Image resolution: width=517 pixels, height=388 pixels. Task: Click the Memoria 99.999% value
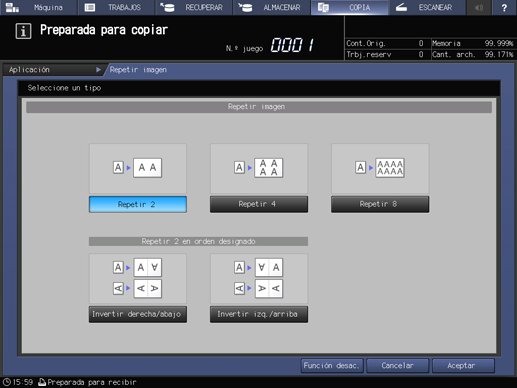pyautogui.click(x=499, y=43)
